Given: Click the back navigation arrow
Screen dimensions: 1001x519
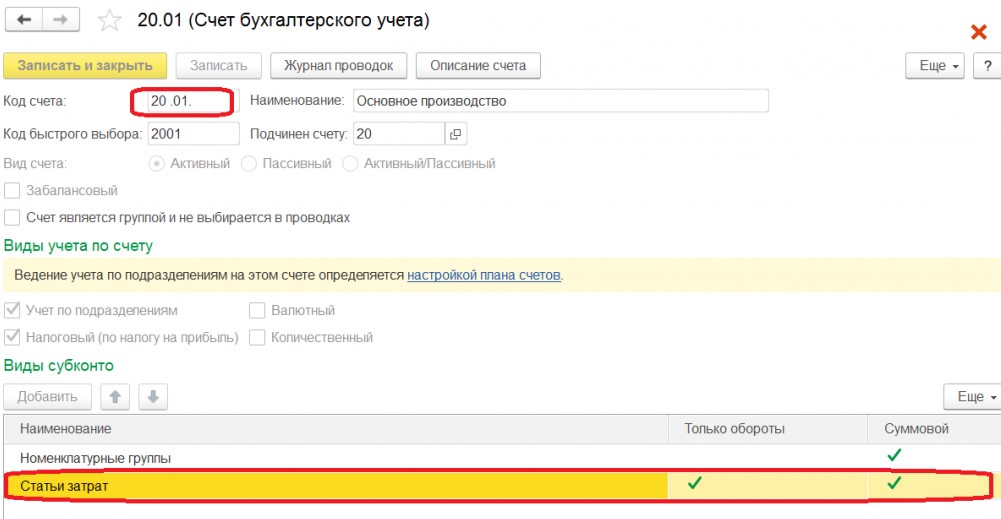Looking at the screenshot, I should pos(25,20).
